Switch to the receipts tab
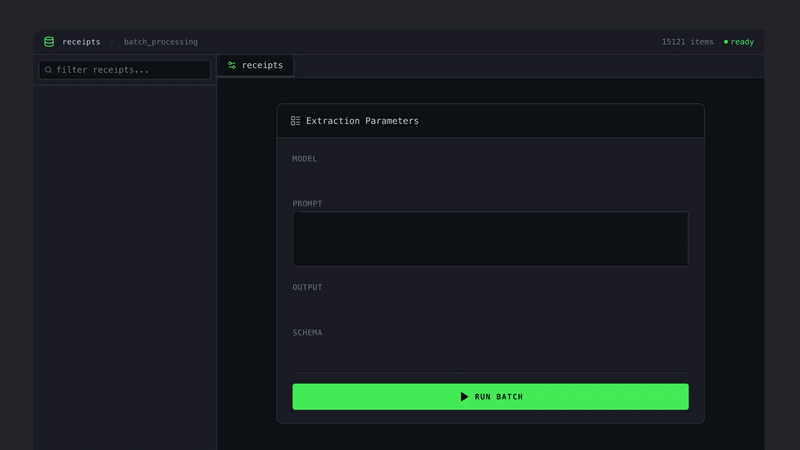 pos(255,65)
